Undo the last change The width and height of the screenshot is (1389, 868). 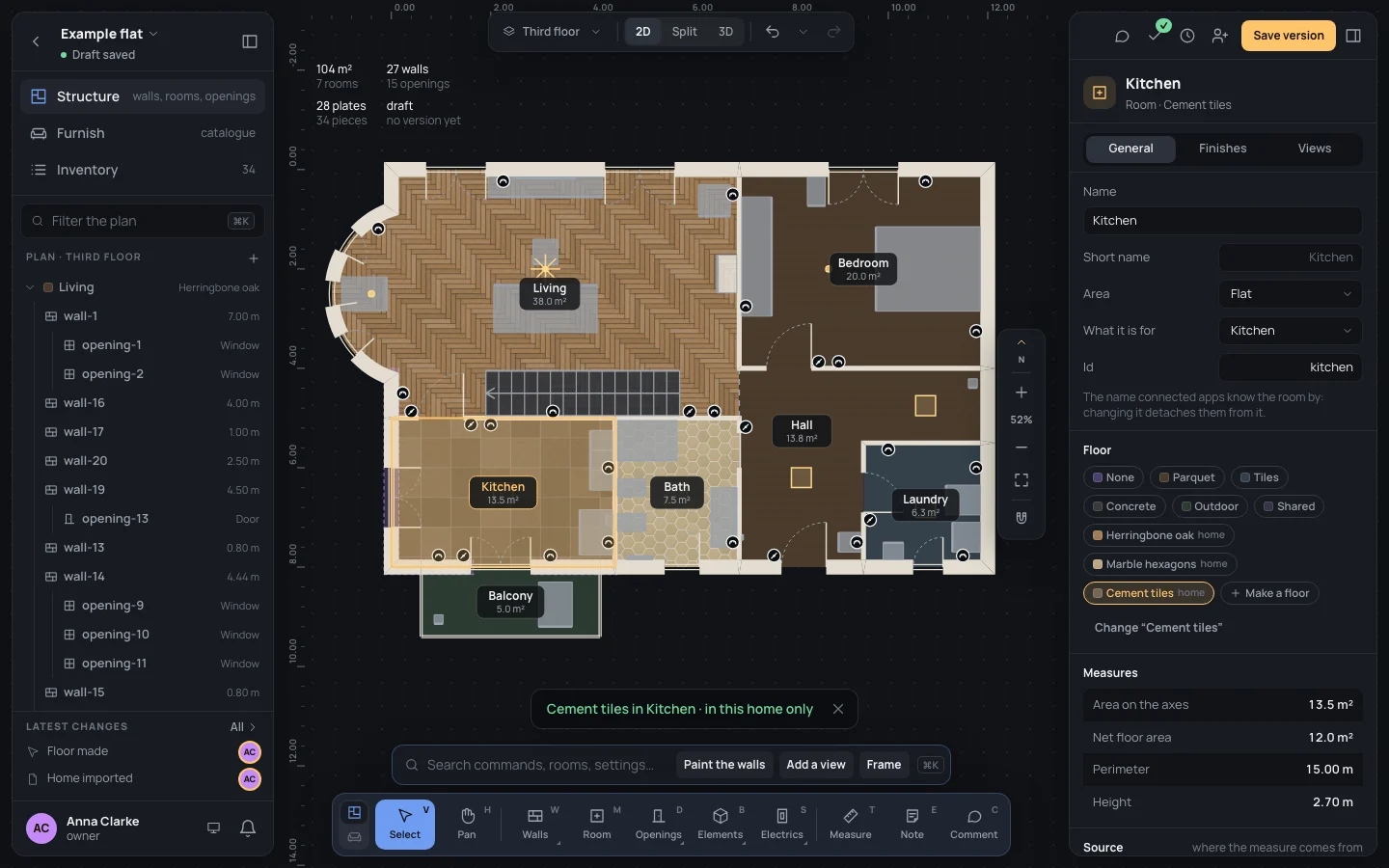(773, 32)
